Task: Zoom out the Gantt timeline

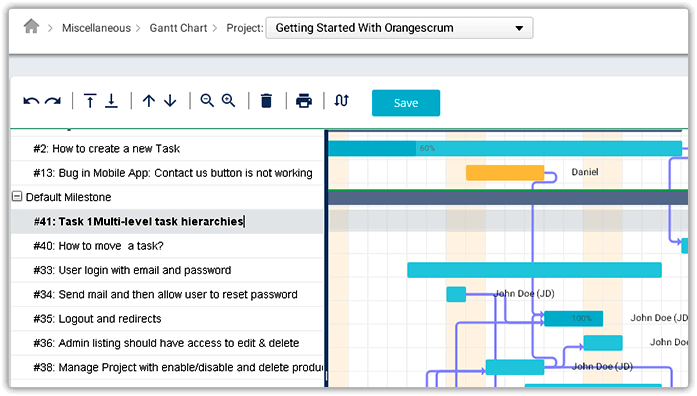Action: click(x=207, y=101)
